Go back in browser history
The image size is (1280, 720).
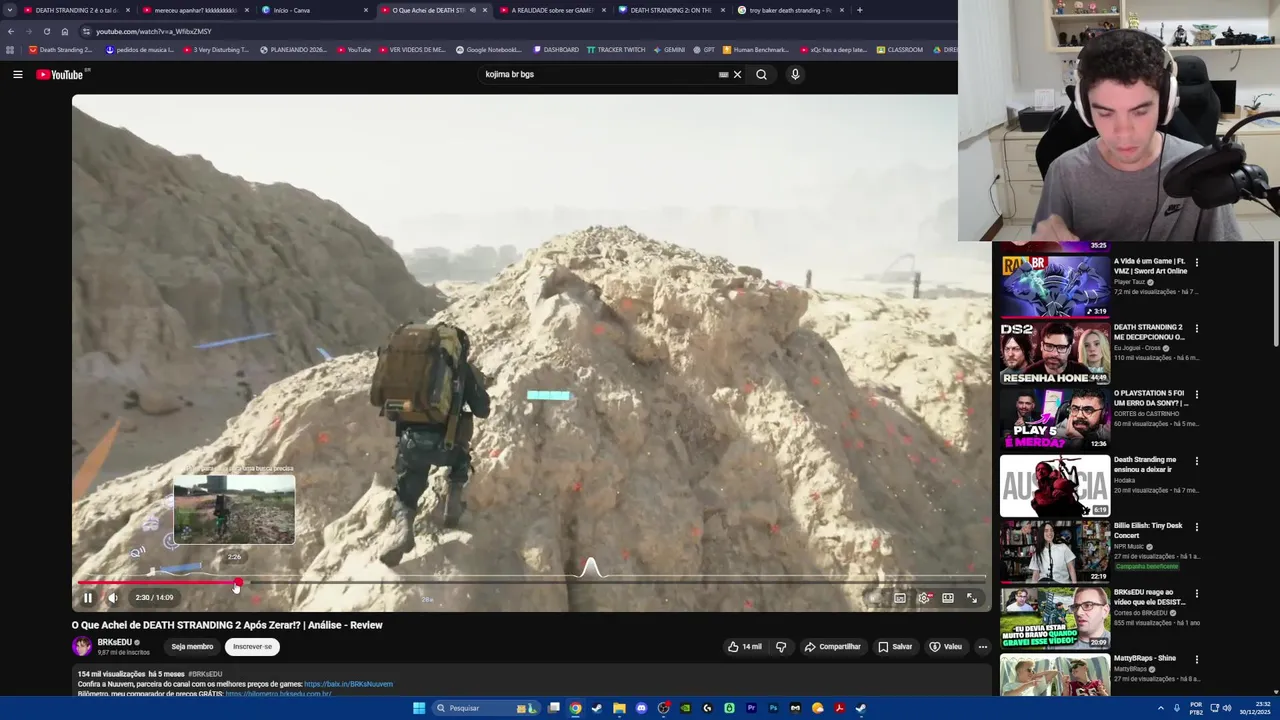click(x=11, y=31)
